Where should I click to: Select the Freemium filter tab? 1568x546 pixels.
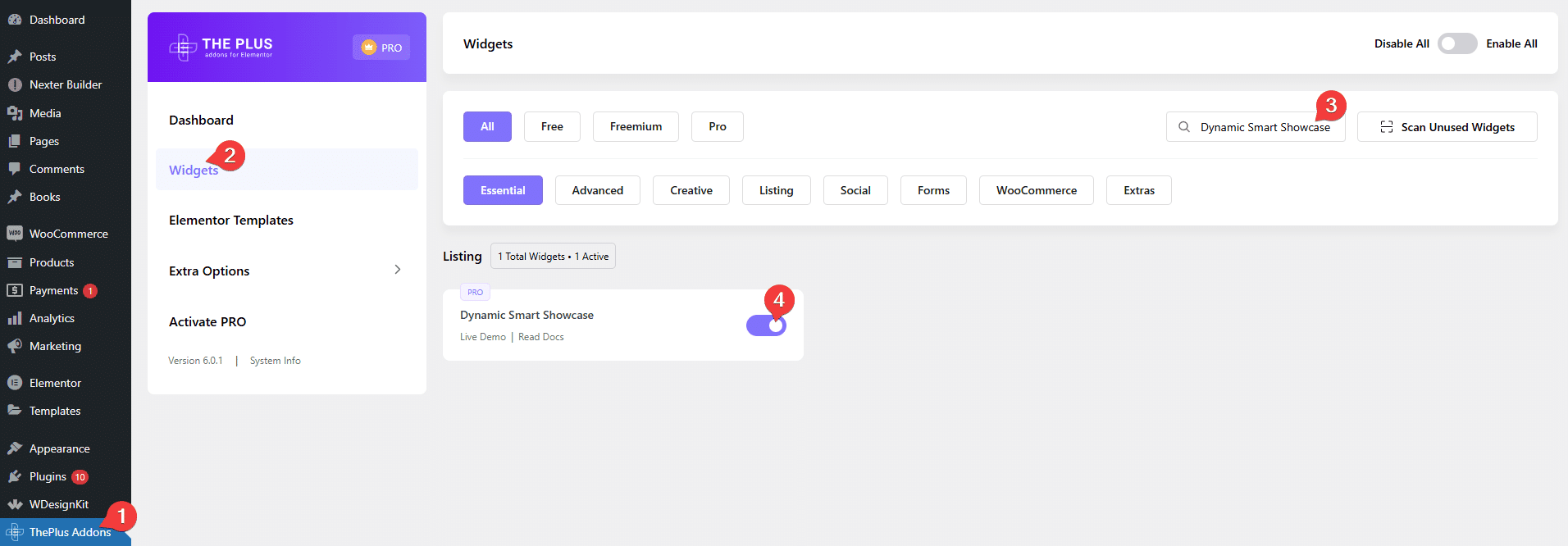(636, 126)
